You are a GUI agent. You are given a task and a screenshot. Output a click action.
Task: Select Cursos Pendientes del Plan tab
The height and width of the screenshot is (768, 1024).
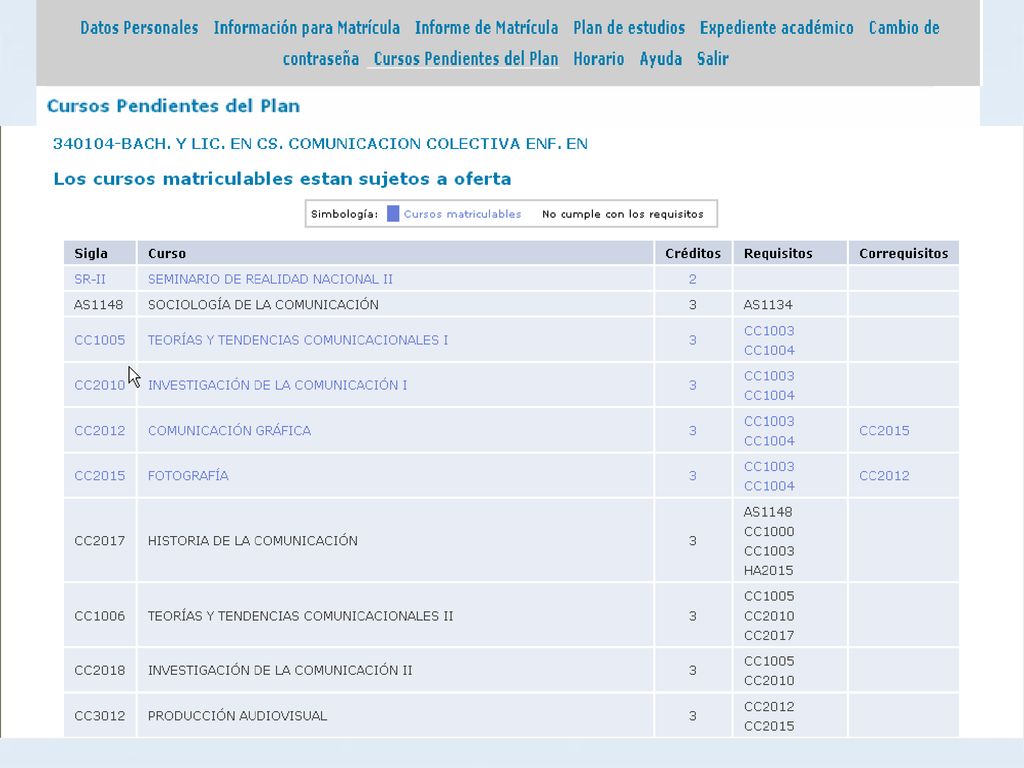point(466,59)
